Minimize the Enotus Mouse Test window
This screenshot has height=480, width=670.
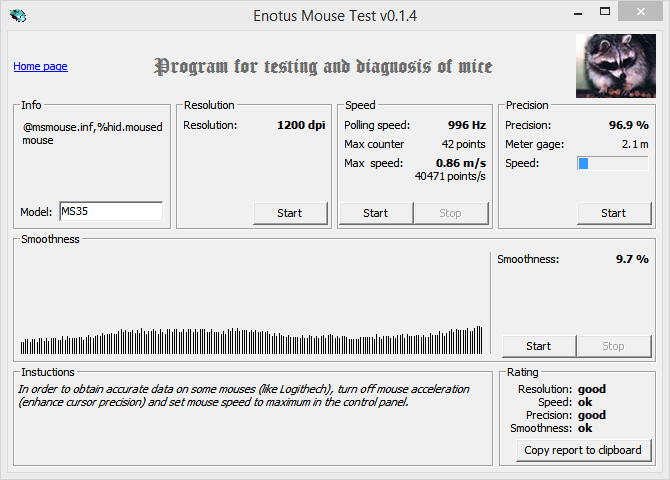[578, 13]
